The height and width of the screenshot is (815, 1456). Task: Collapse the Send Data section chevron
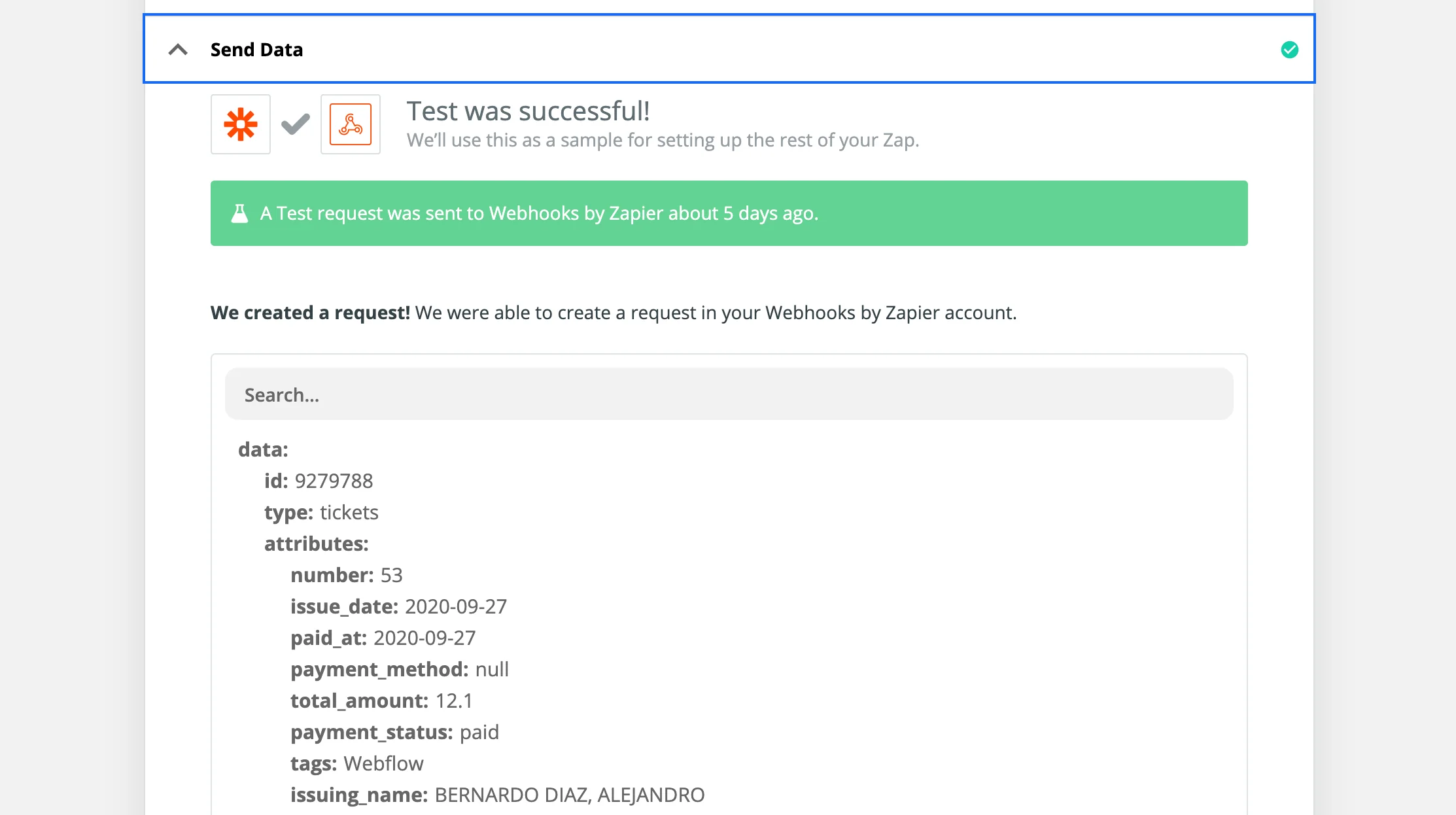tap(178, 50)
